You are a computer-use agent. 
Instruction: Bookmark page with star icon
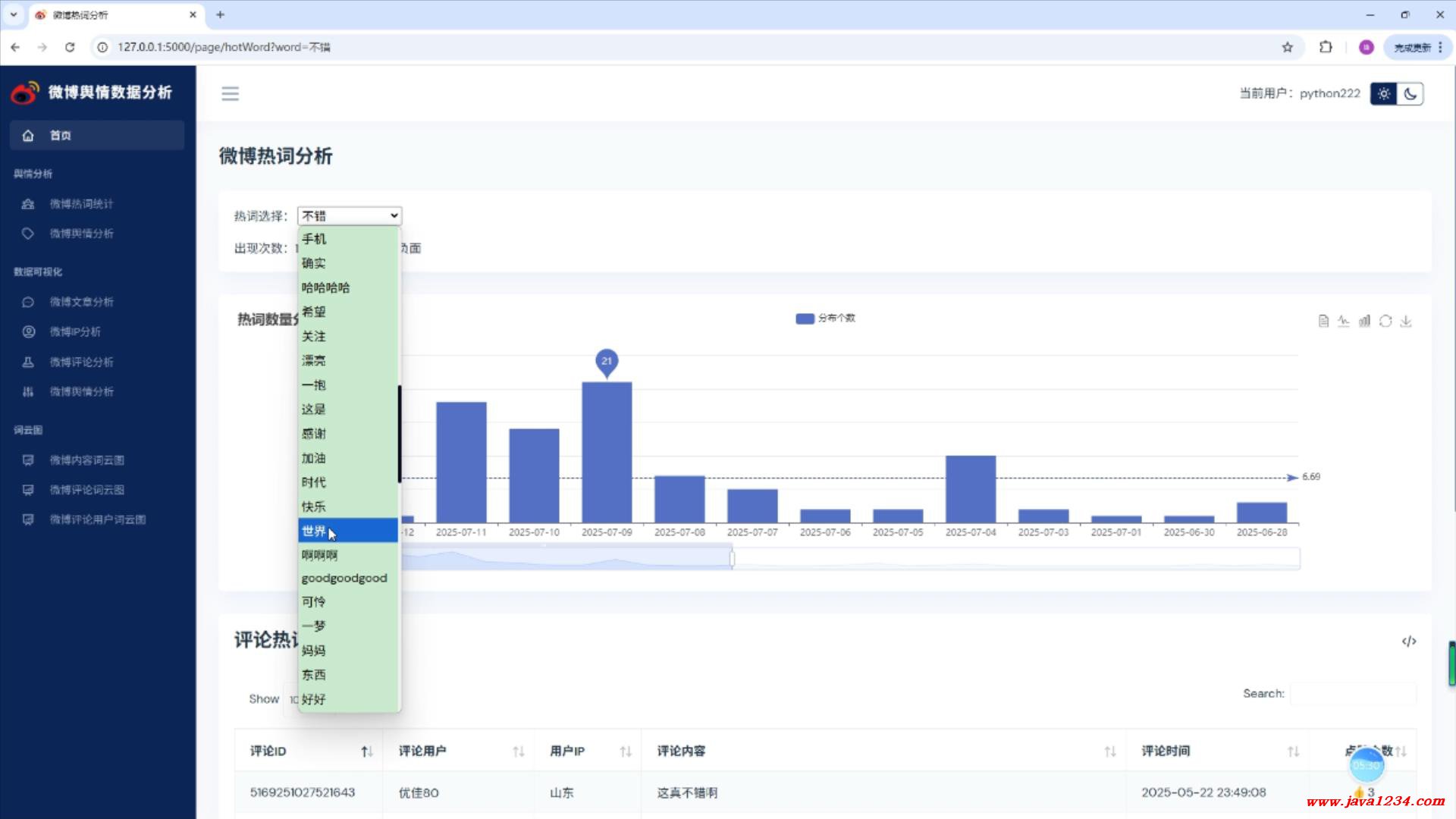1287,47
